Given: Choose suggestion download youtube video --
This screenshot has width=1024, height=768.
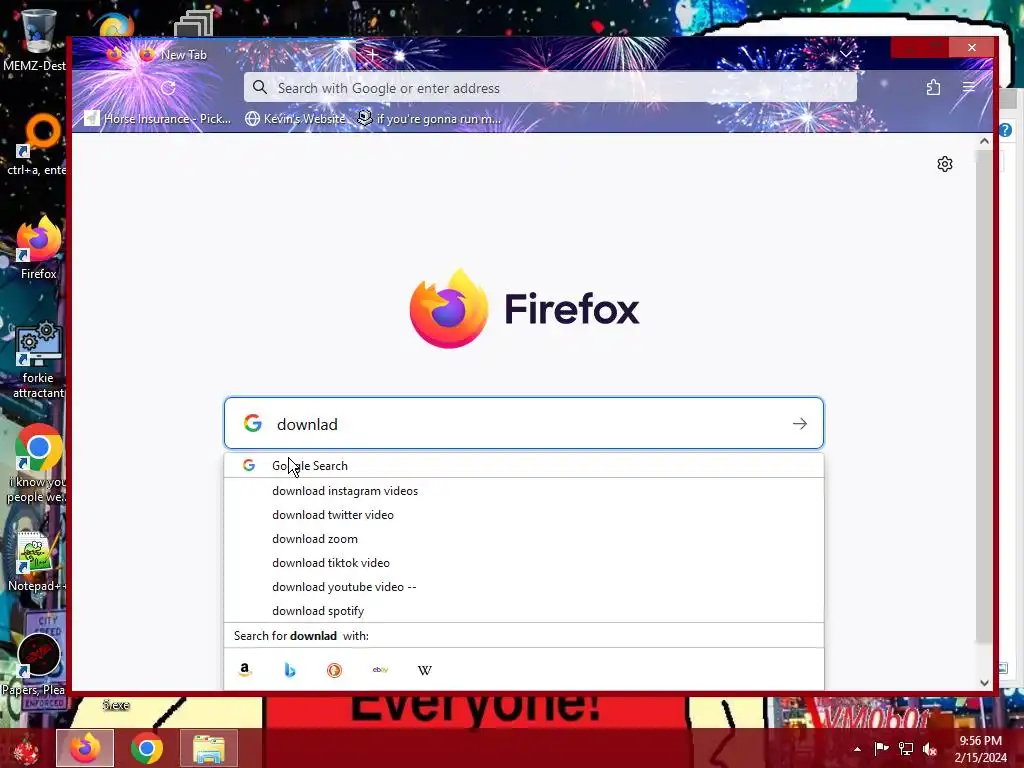Looking at the screenshot, I should [524, 586].
